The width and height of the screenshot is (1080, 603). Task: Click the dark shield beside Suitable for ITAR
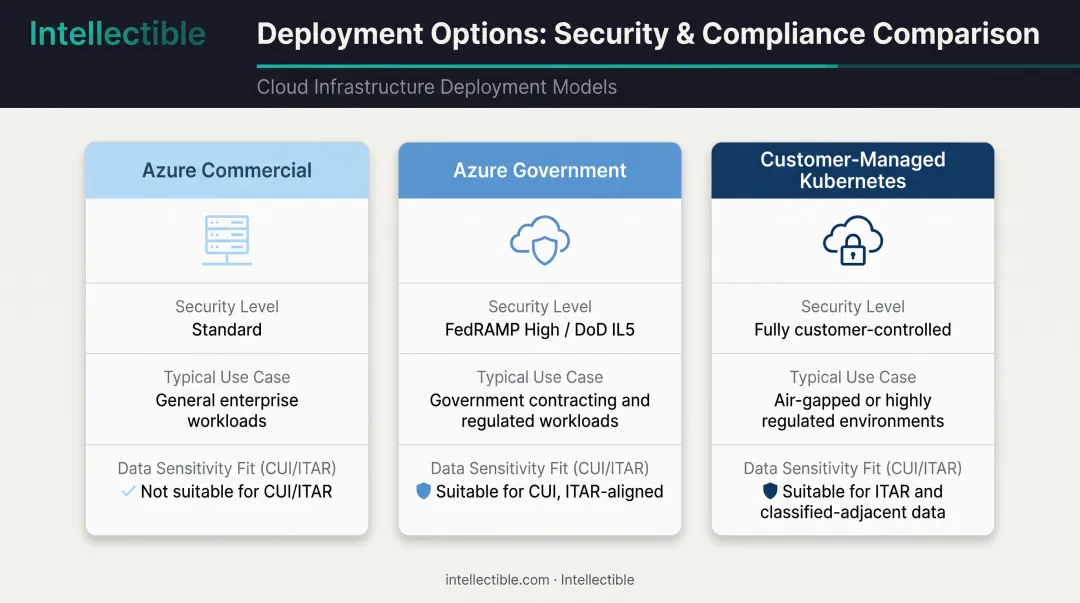(x=770, y=491)
